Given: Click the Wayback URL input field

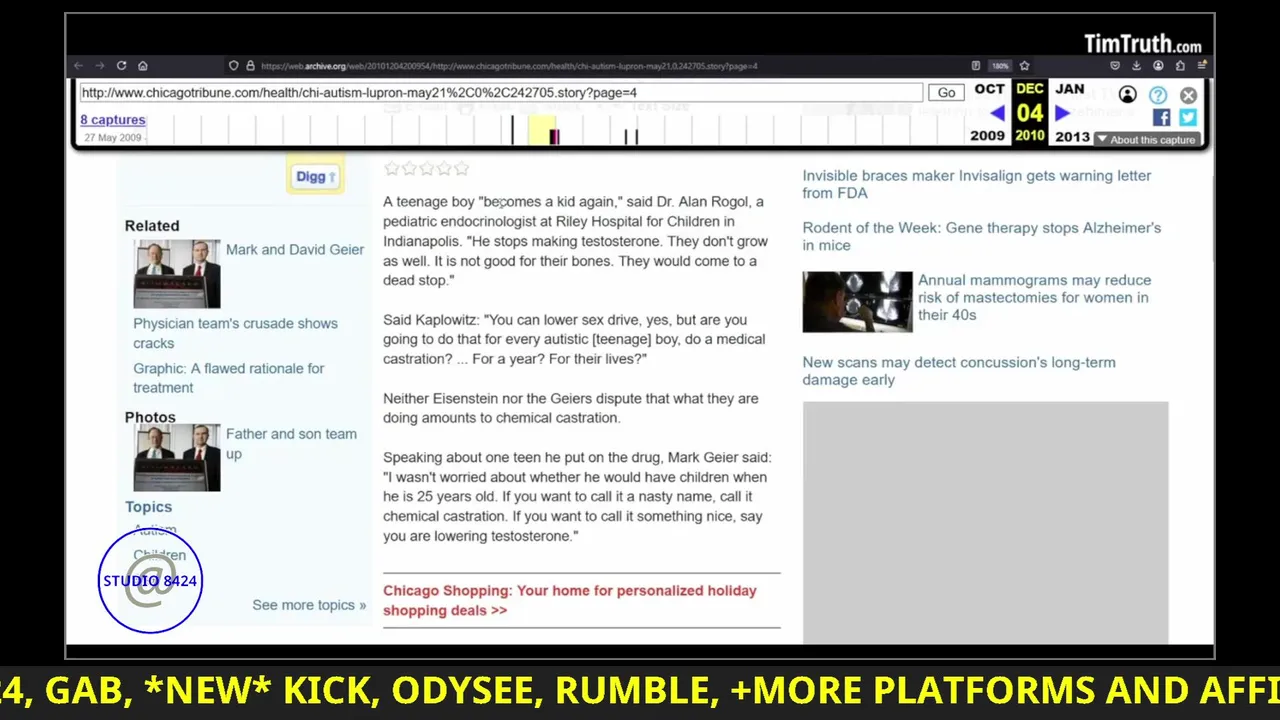Looking at the screenshot, I should tap(501, 92).
